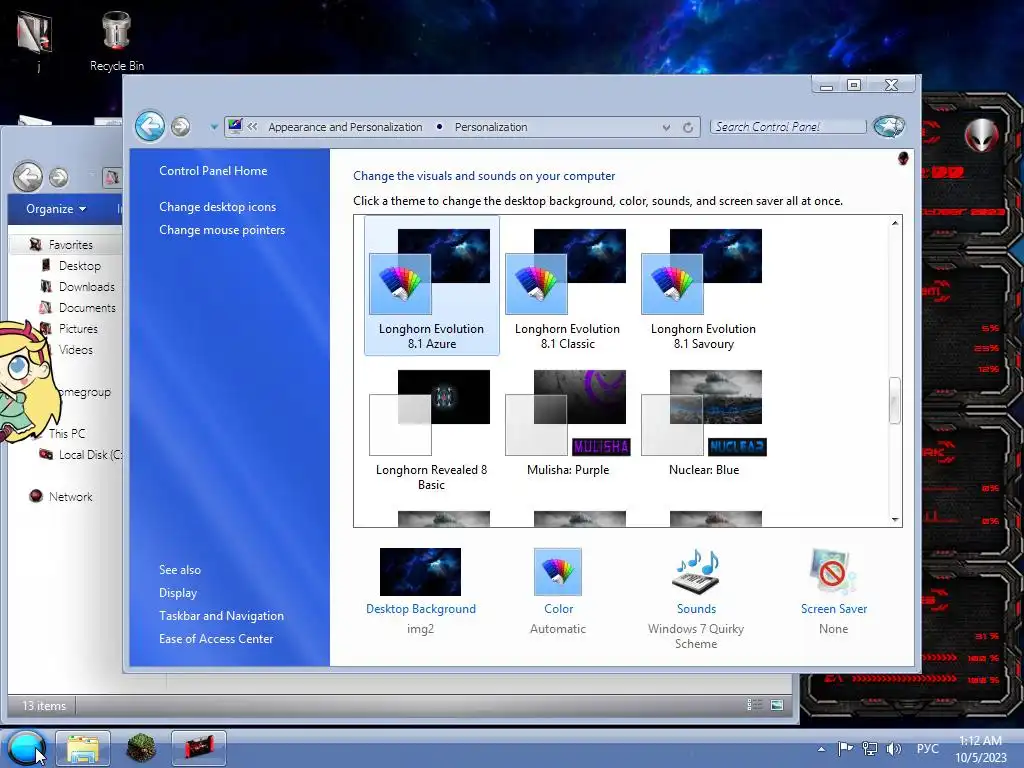Show hidden tray icons arrow
The height and width of the screenshot is (768, 1024).
pyautogui.click(x=822, y=749)
